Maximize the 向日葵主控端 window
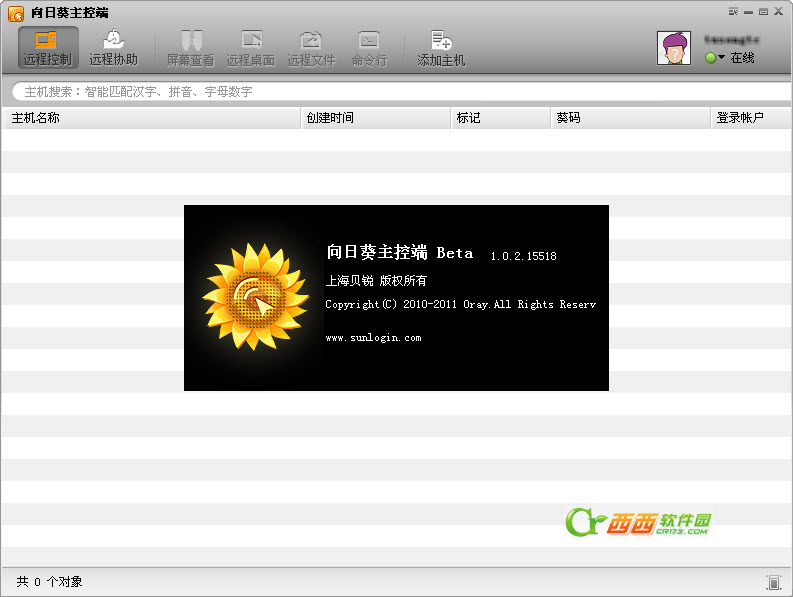Viewport: 793px width, 597px height. (764, 12)
